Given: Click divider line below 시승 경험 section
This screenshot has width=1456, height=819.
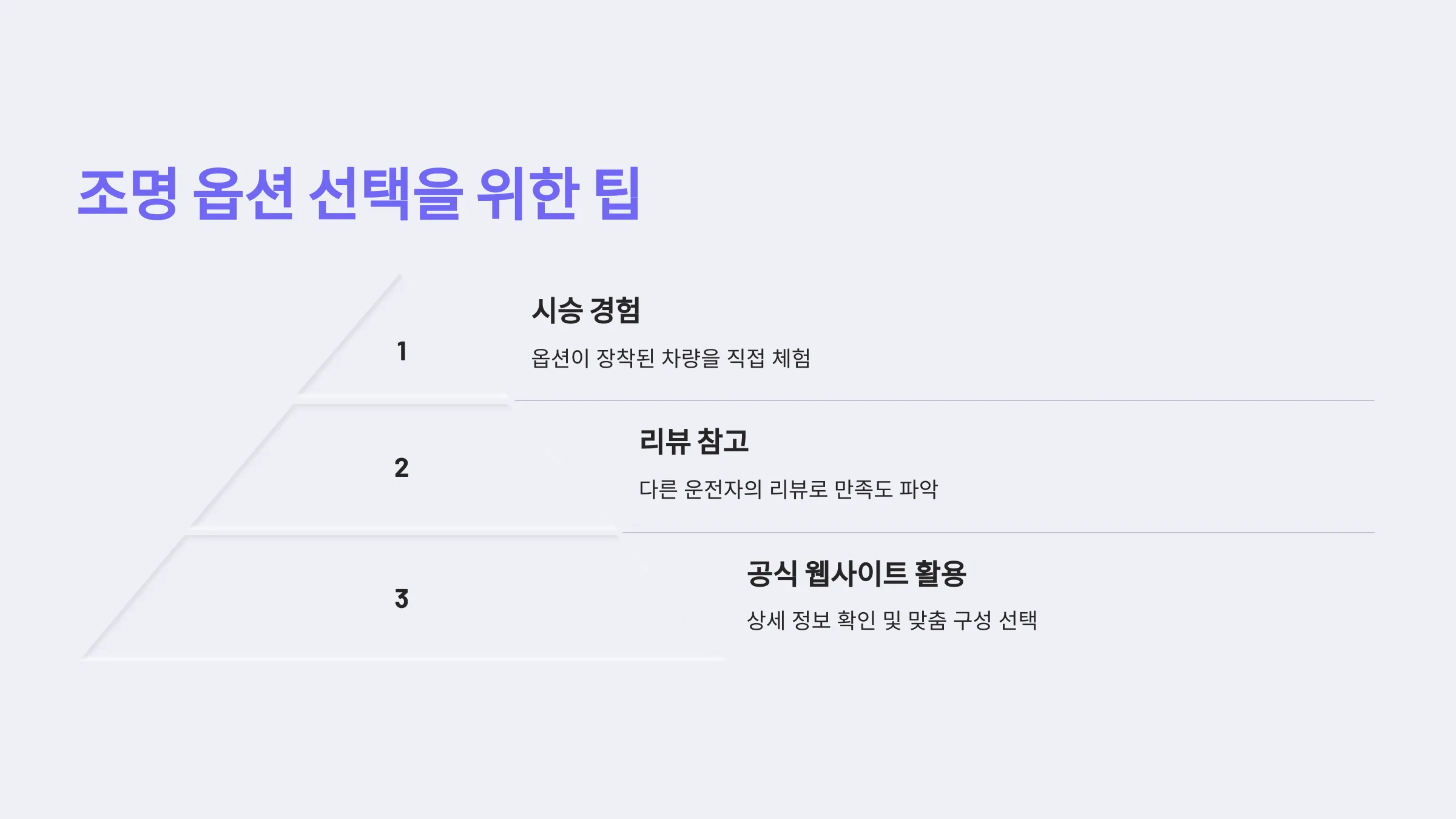Looking at the screenshot, I should [x=944, y=400].
